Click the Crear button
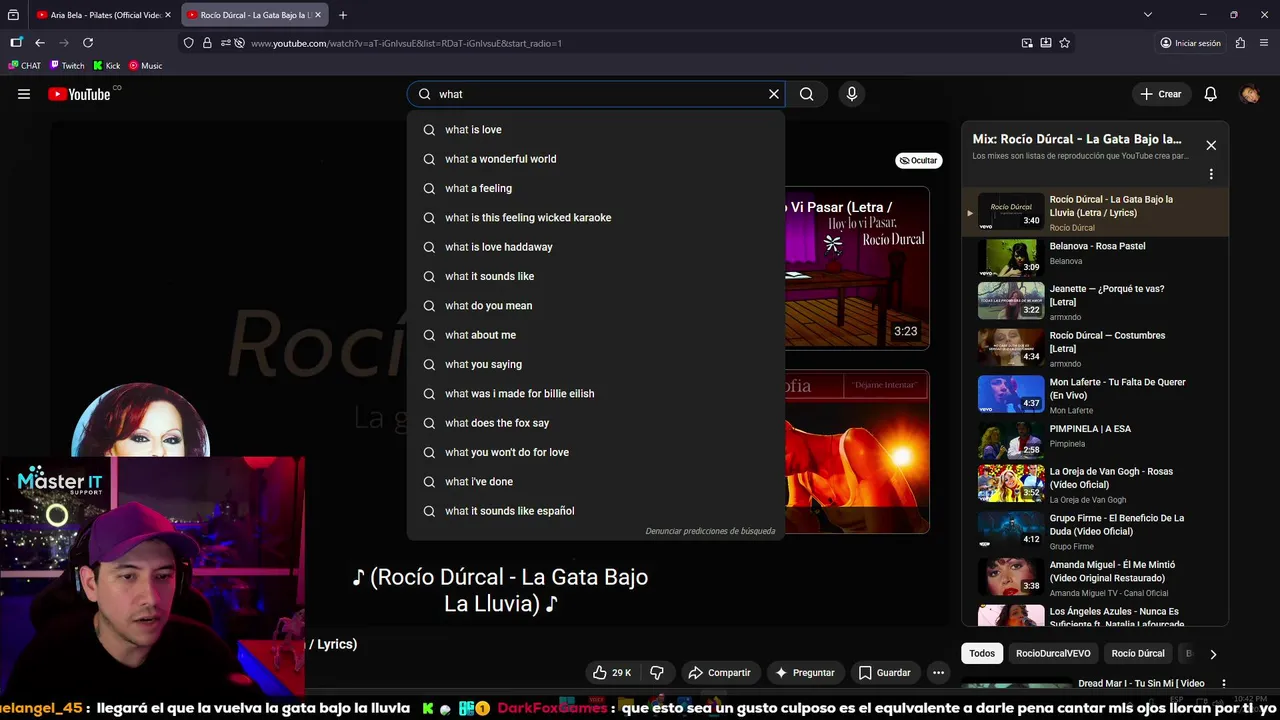 tap(1161, 94)
